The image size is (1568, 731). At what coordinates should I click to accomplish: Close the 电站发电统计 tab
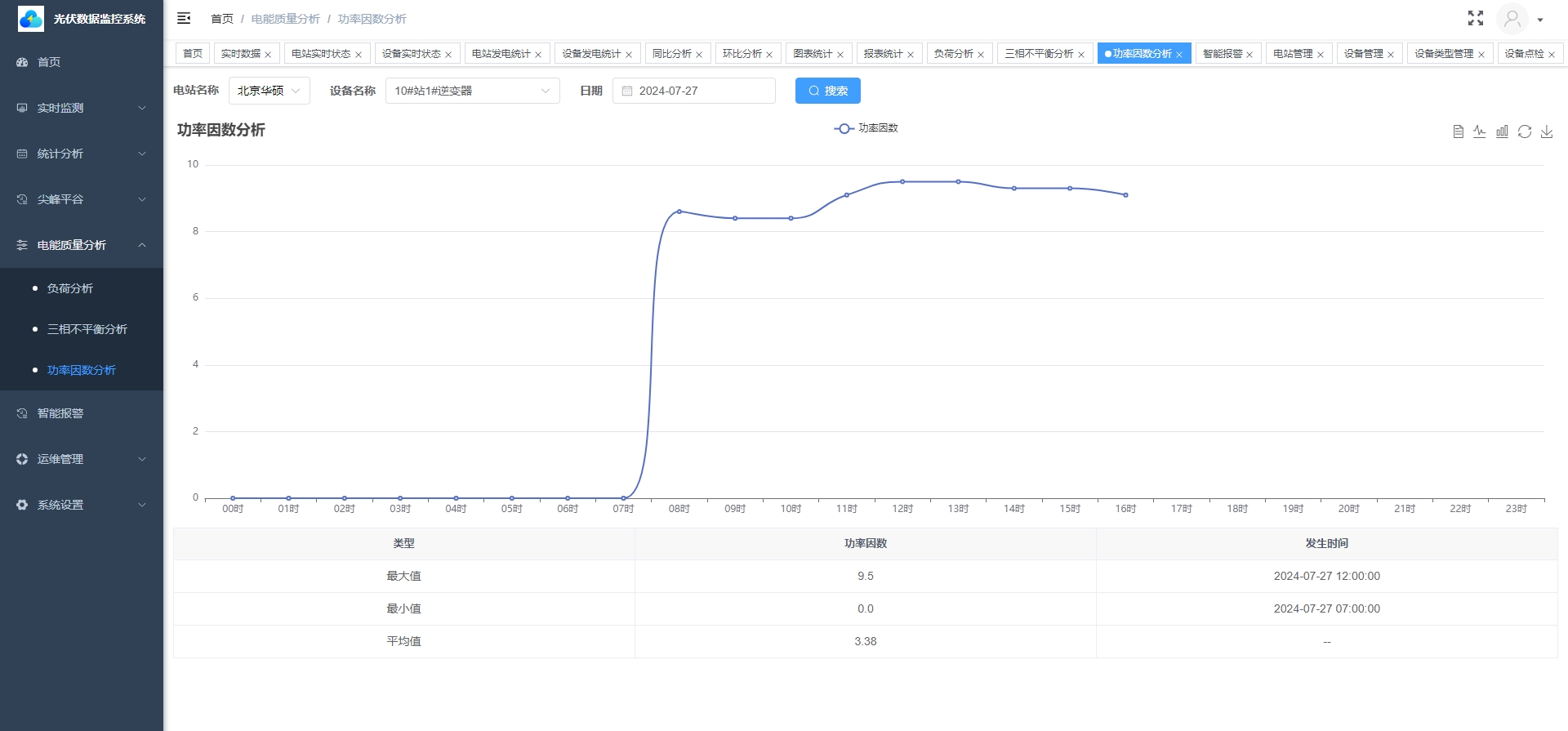tap(538, 55)
